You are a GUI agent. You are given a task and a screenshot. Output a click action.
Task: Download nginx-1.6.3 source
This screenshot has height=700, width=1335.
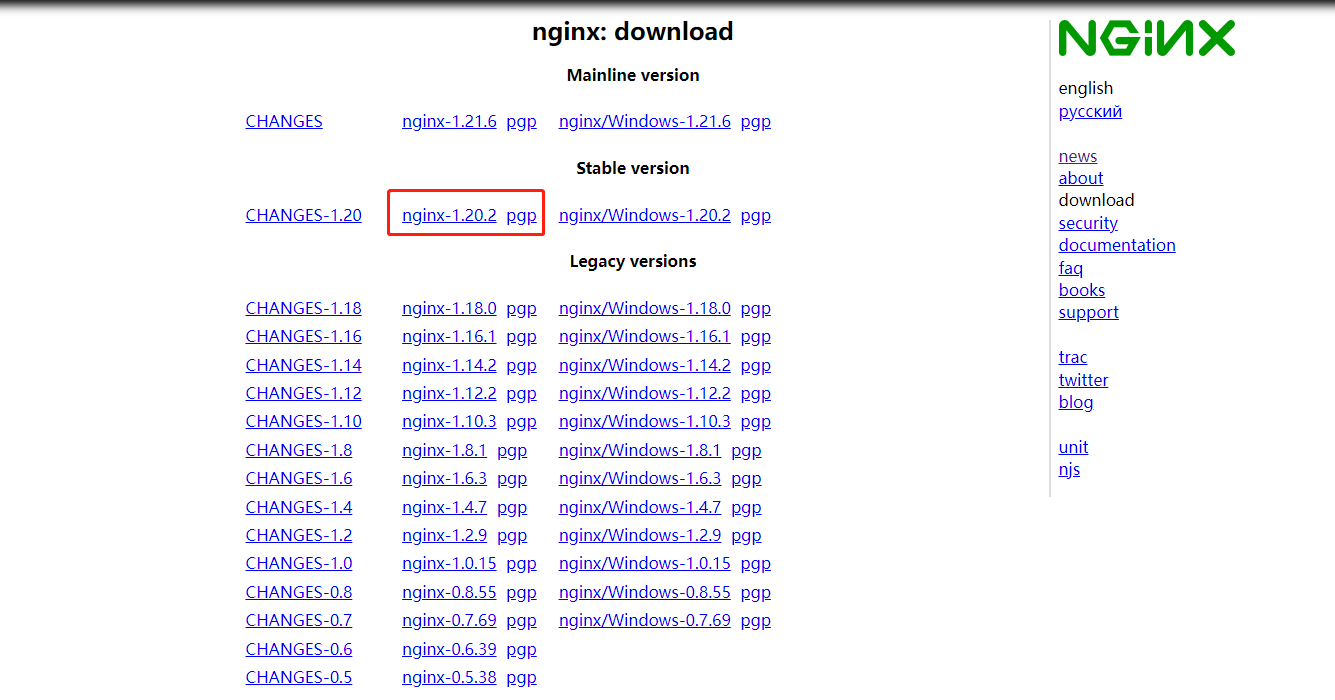(444, 478)
